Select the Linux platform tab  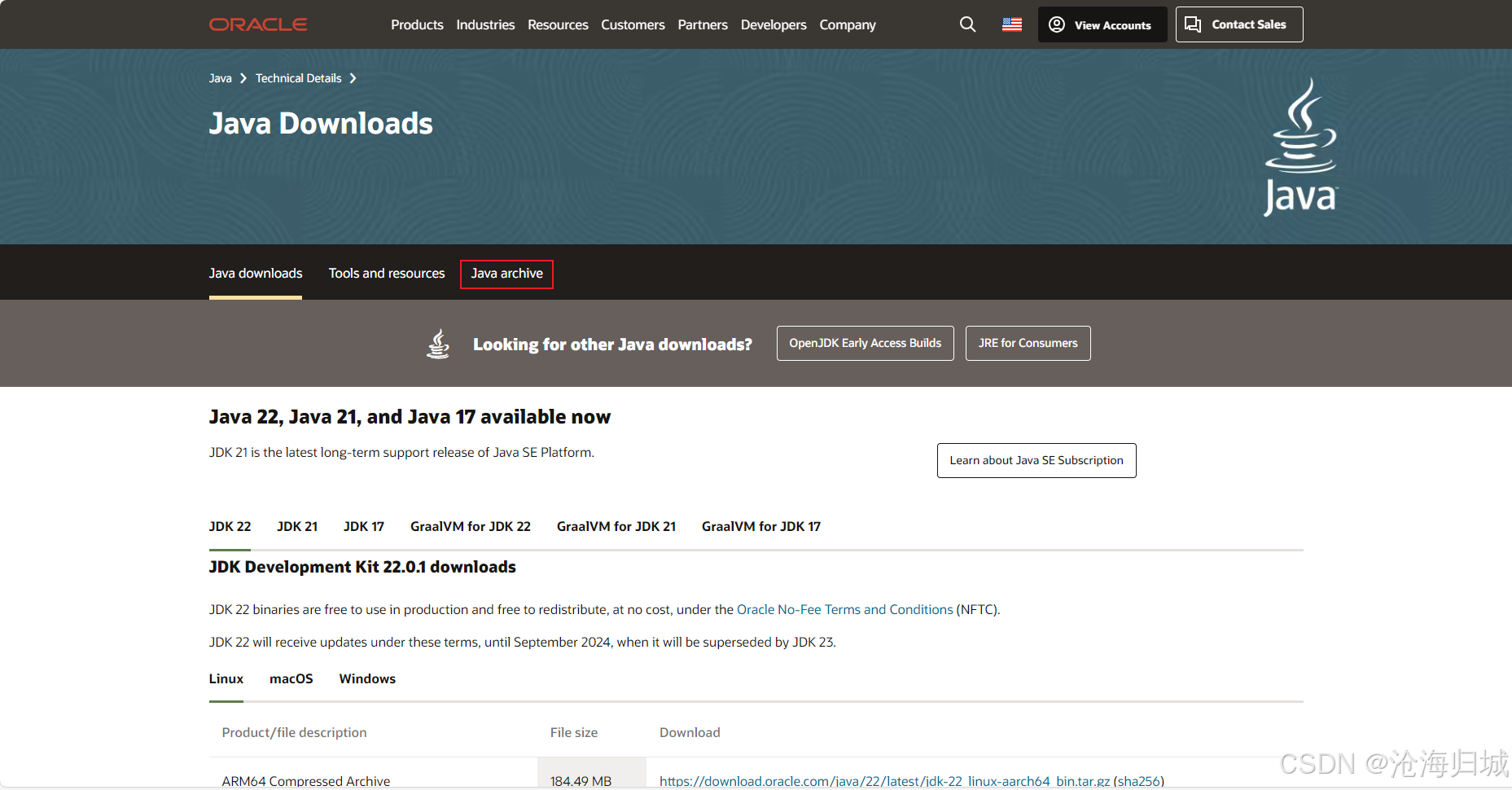coord(226,679)
